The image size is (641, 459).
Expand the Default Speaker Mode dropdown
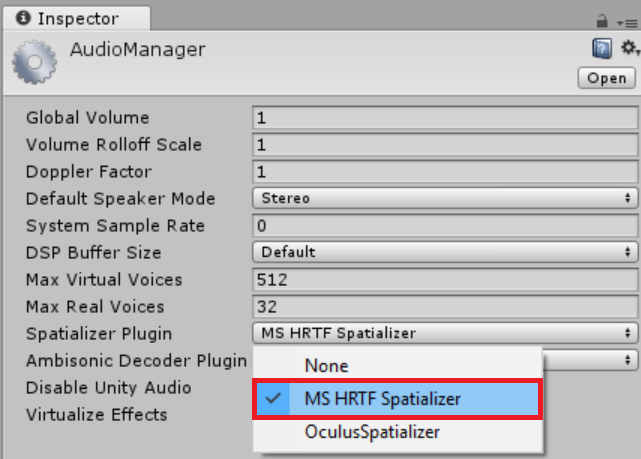coord(445,198)
